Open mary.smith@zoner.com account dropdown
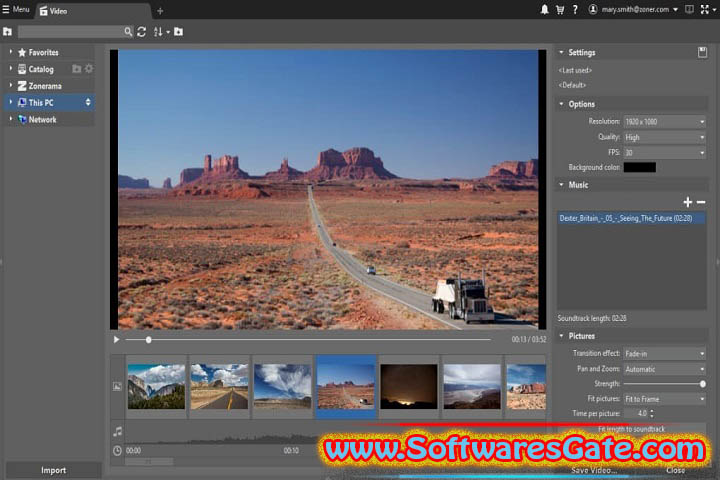The width and height of the screenshot is (720, 480). (x=633, y=10)
